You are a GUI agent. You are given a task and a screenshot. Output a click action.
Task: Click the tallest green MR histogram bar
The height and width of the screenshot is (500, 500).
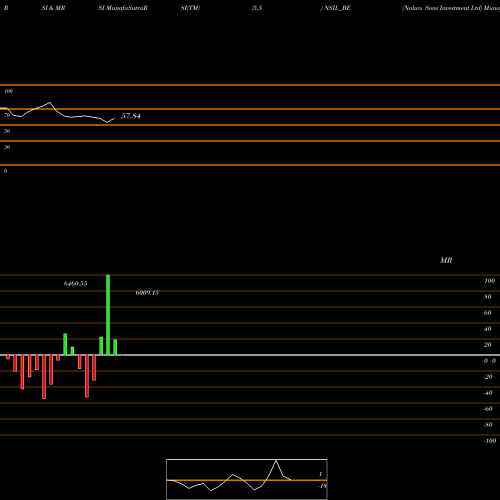tap(108, 315)
